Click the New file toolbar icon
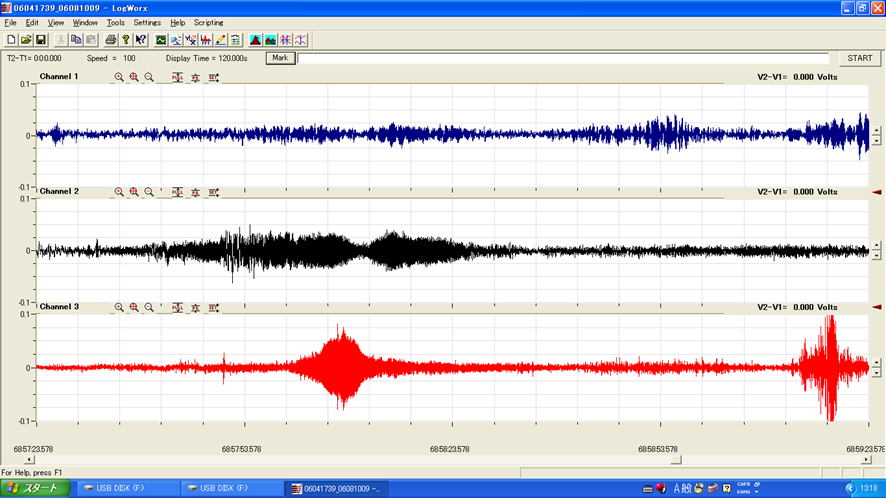886x498 pixels. pos(11,40)
